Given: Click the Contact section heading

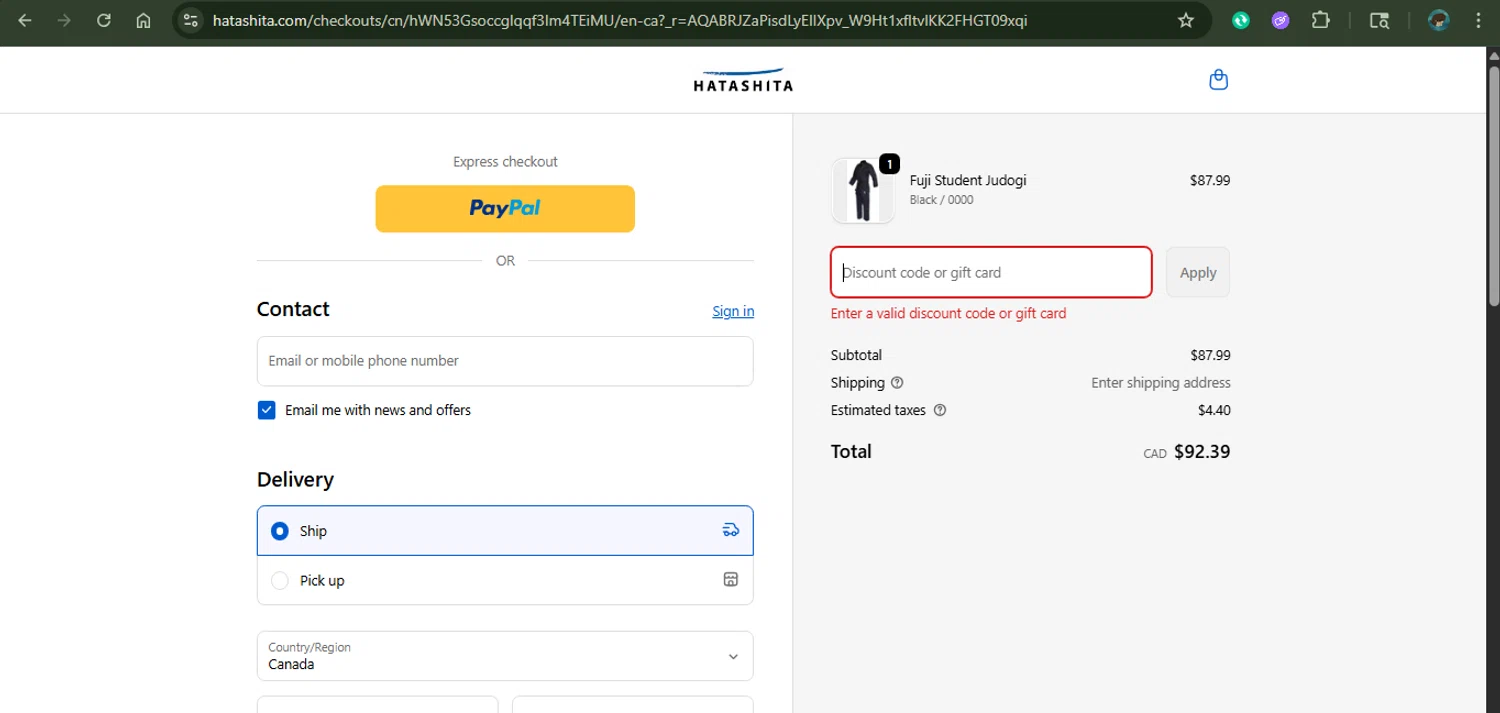Looking at the screenshot, I should [x=293, y=309].
